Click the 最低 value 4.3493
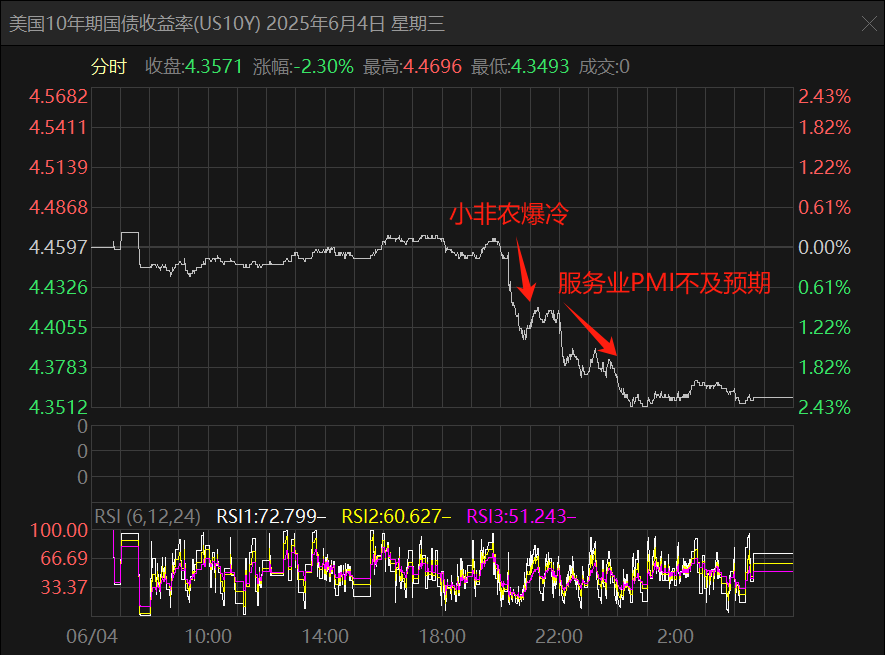 point(540,67)
